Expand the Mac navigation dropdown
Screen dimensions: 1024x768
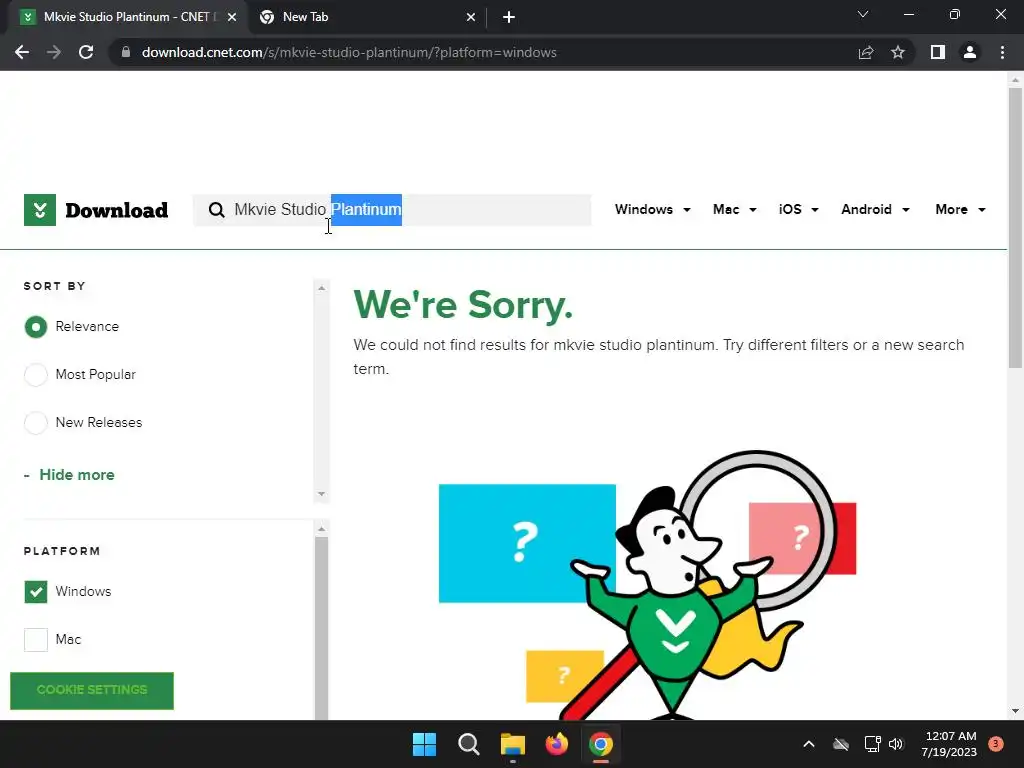(735, 210)
